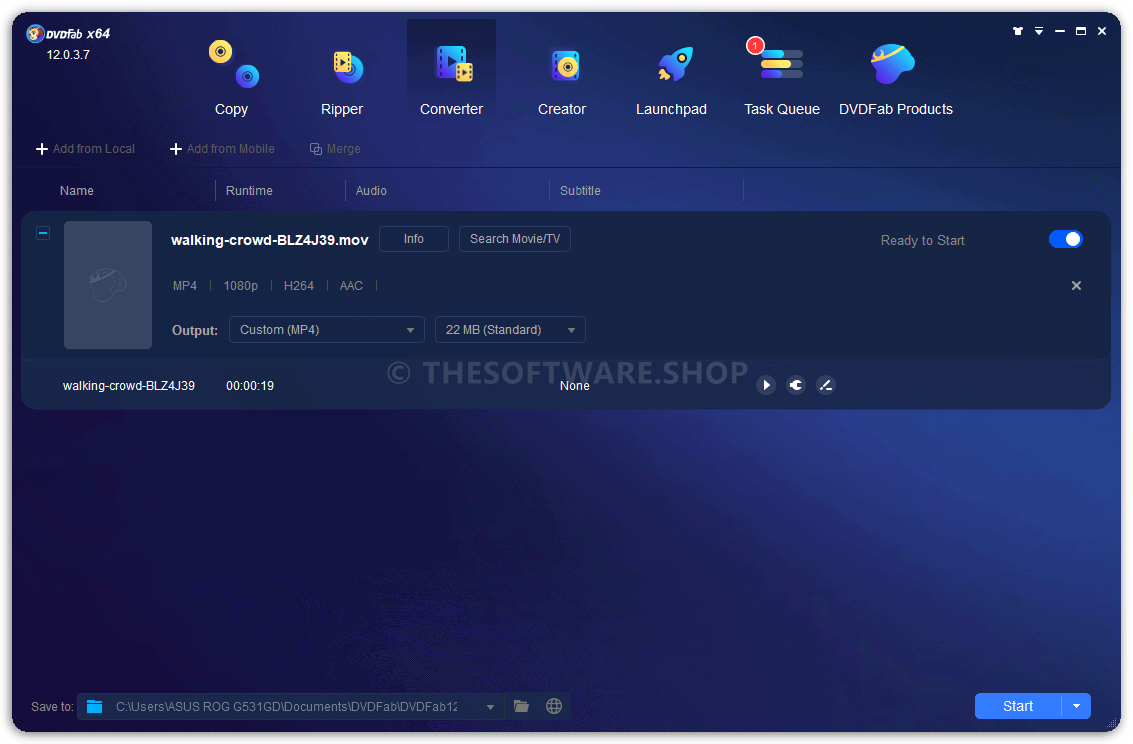Click the Subtitle column header
This screenshot has height=744, width=1133.
click(580, 191)
